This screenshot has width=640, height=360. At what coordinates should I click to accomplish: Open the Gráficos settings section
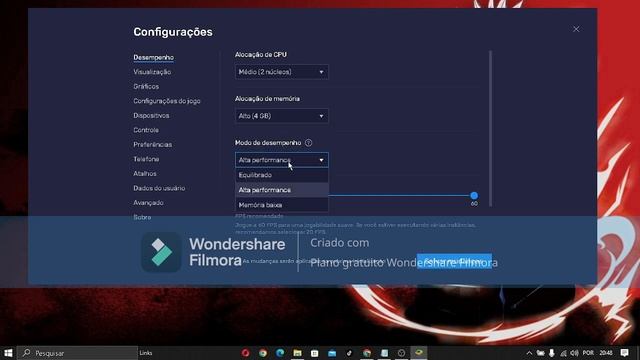[146, 87]
